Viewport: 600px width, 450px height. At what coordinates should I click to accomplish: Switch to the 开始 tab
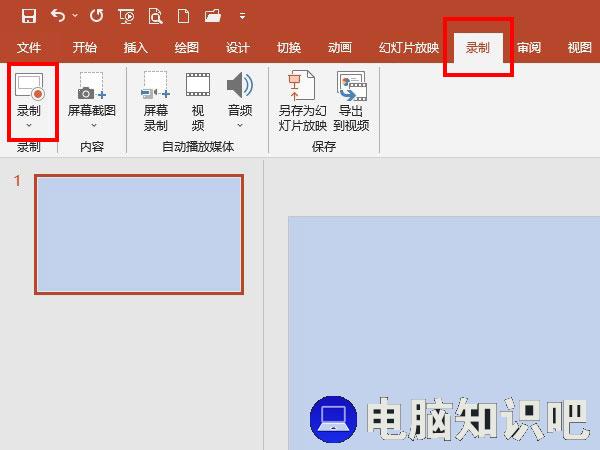point(85,47)
